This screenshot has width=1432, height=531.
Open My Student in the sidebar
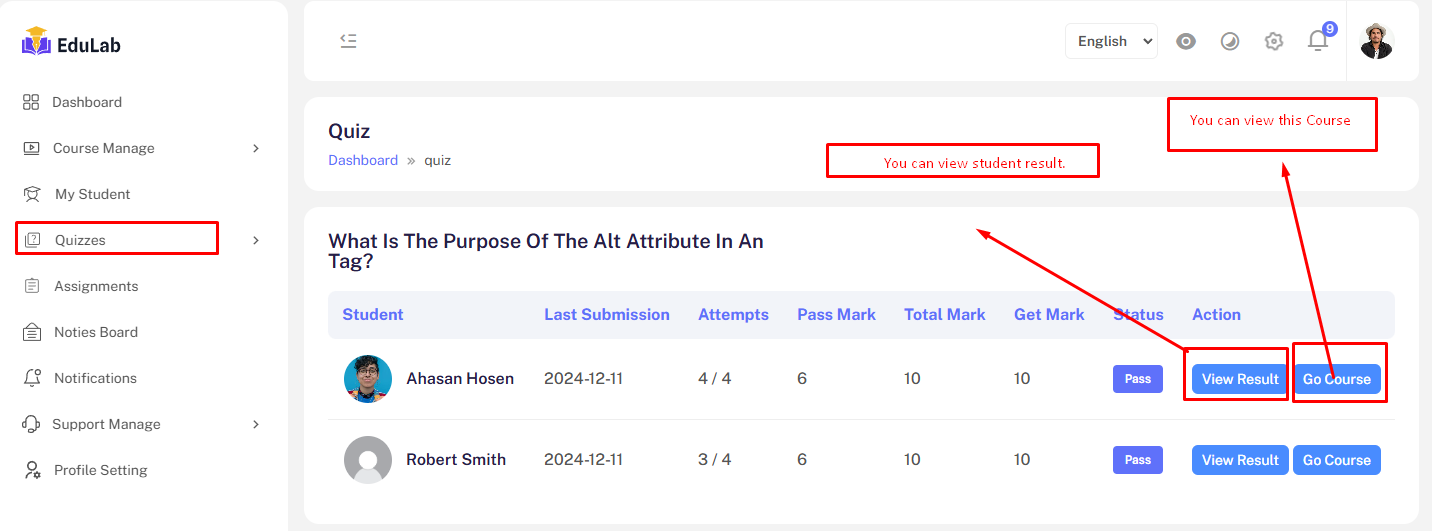click(x=92, y=194)
